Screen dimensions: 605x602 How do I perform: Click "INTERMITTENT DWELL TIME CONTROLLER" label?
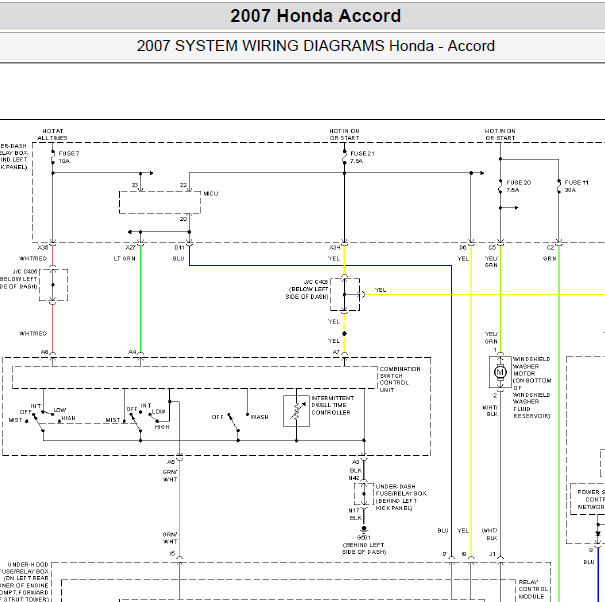[332, 405]
